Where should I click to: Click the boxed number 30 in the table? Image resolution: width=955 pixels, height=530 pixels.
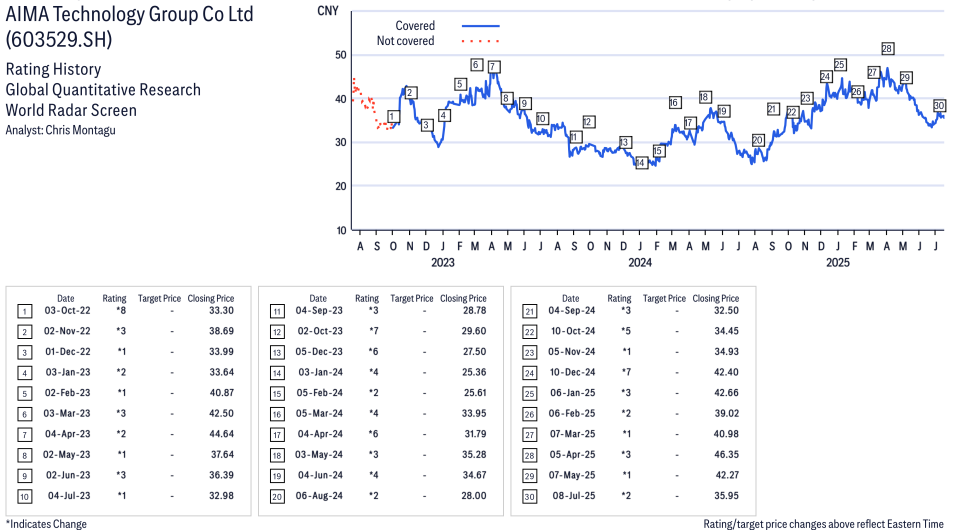point(530,497)
